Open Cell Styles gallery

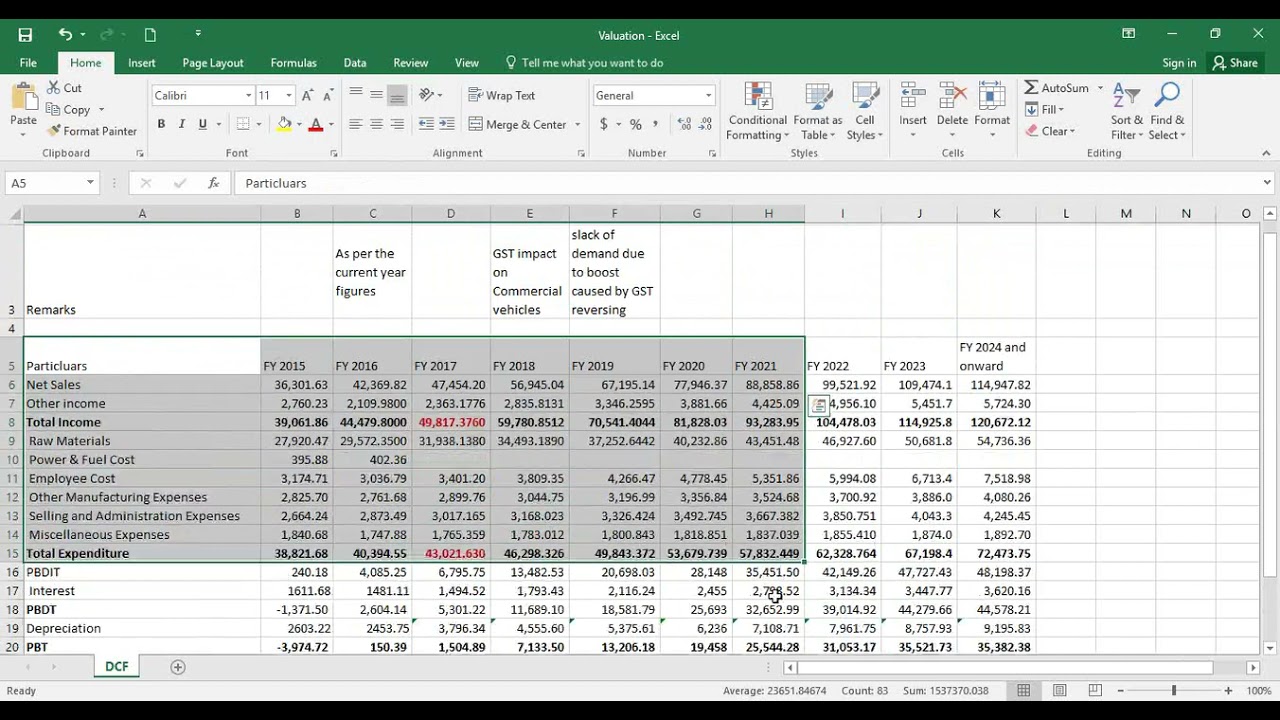864,111
